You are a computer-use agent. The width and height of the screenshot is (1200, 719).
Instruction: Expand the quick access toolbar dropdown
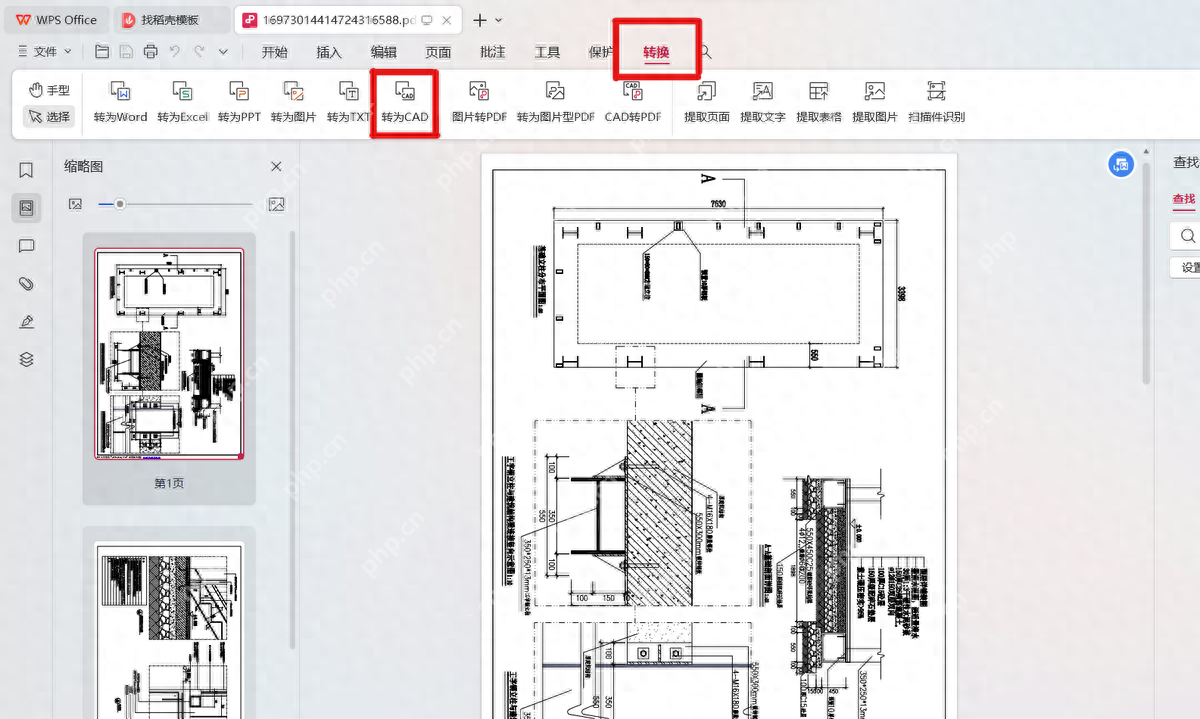click(223, 51)
